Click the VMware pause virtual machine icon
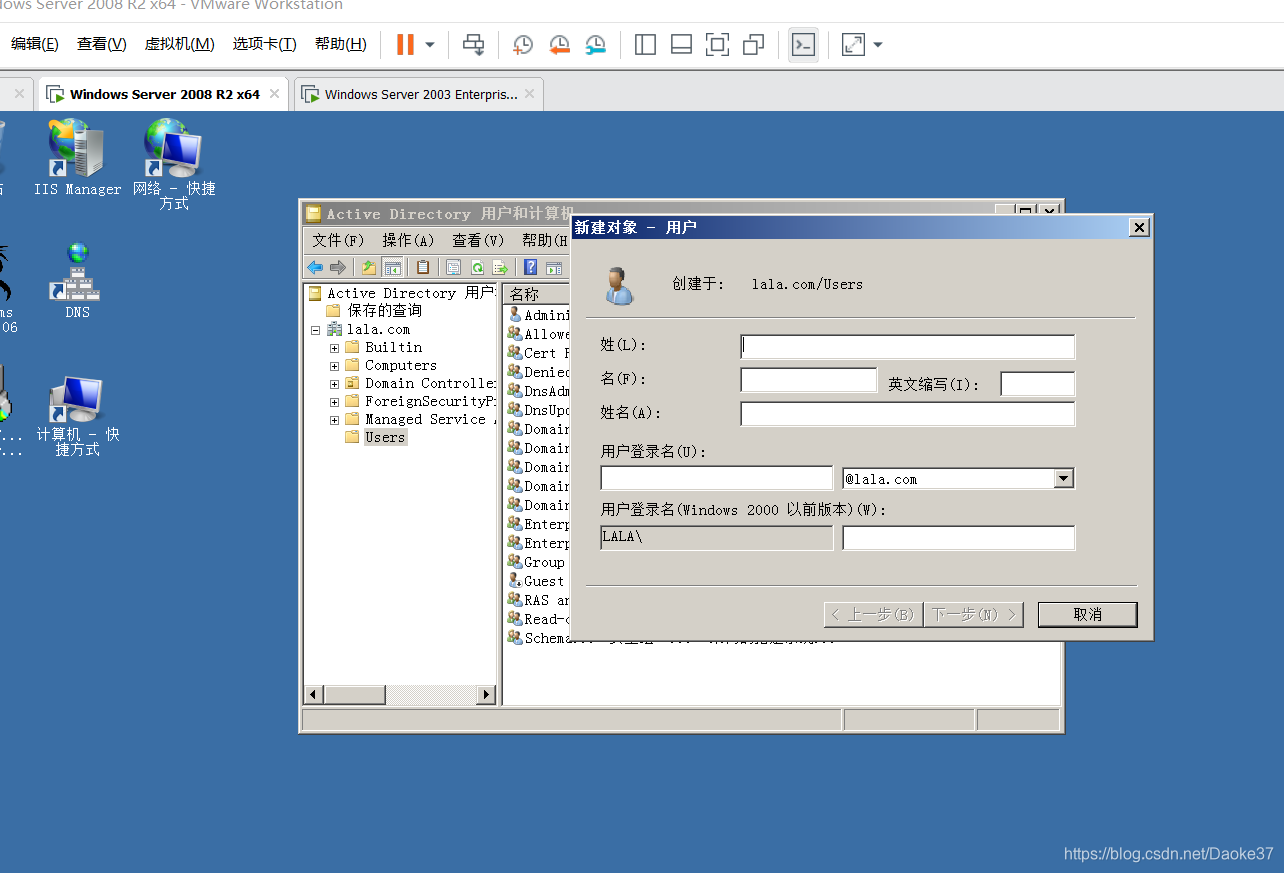This screenshot has width=1284, height=873. (405, 45)
